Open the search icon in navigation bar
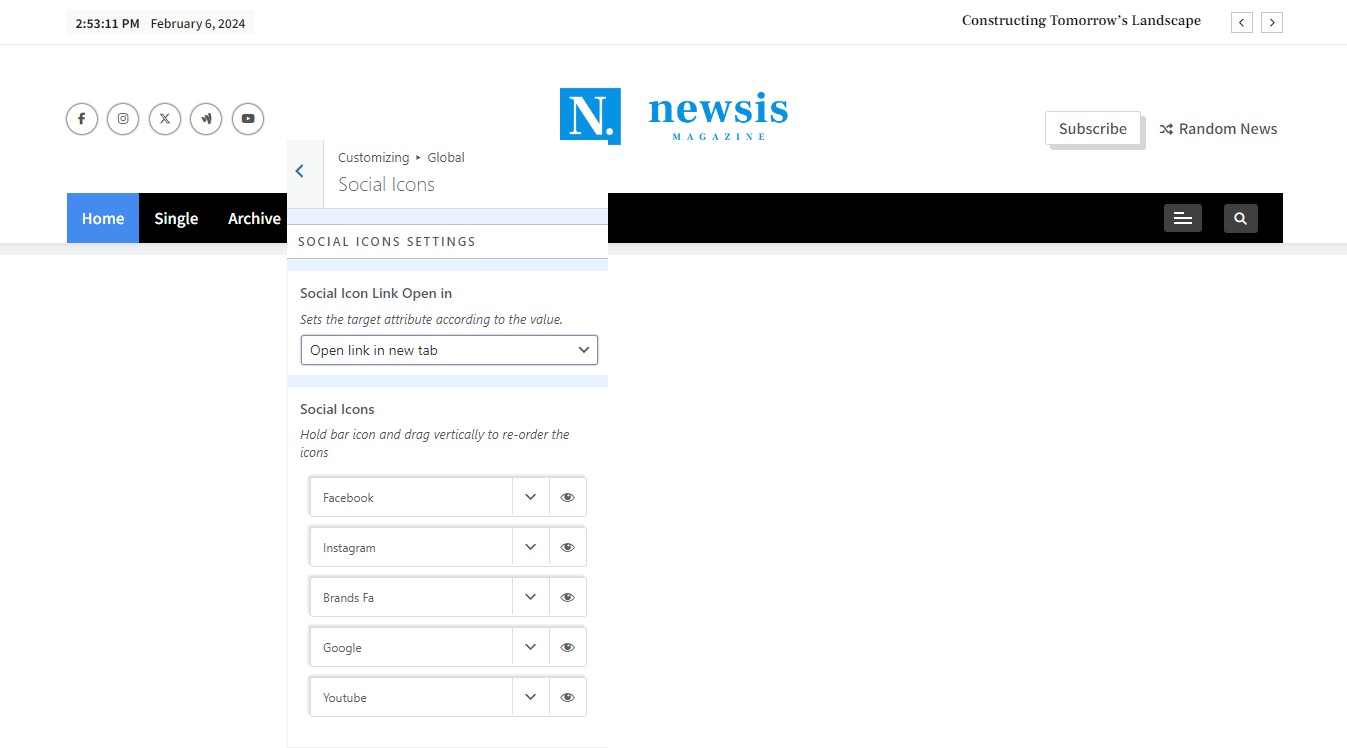This screenshot has width=1347, height=748. (1240, 218)
